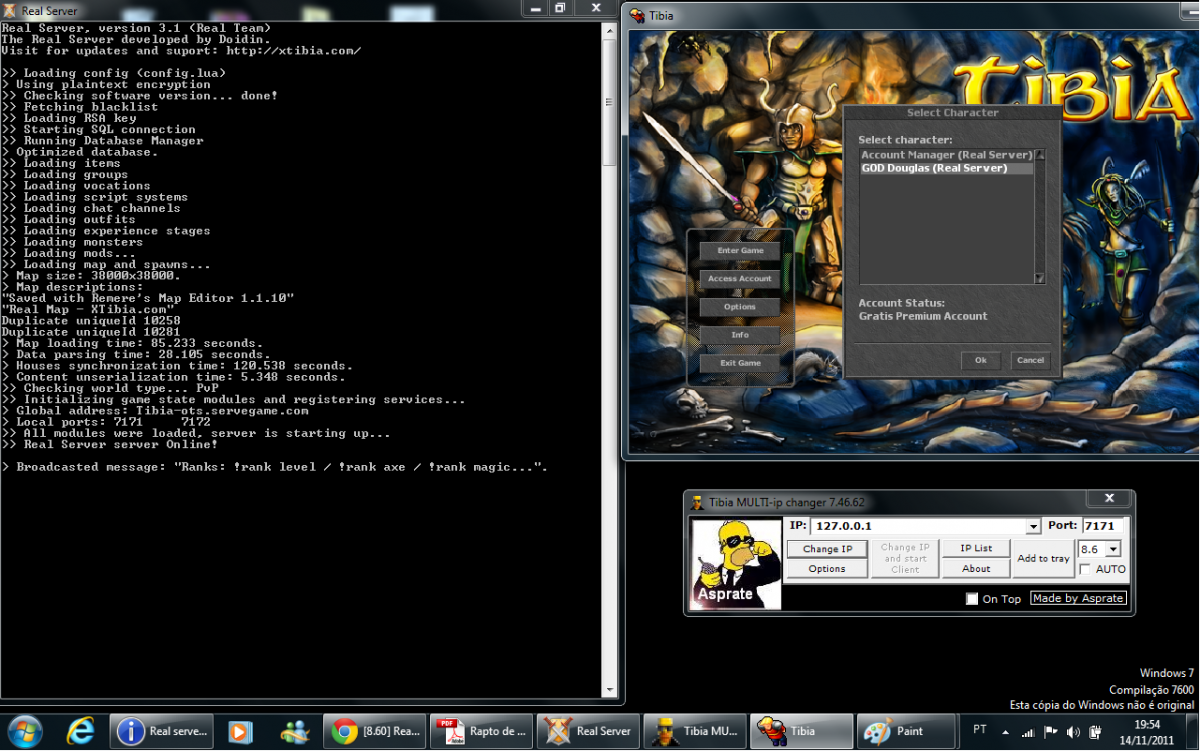Click the power plug tray icon
Screen dimensions: 1200x751
[x=1095, y=731]
